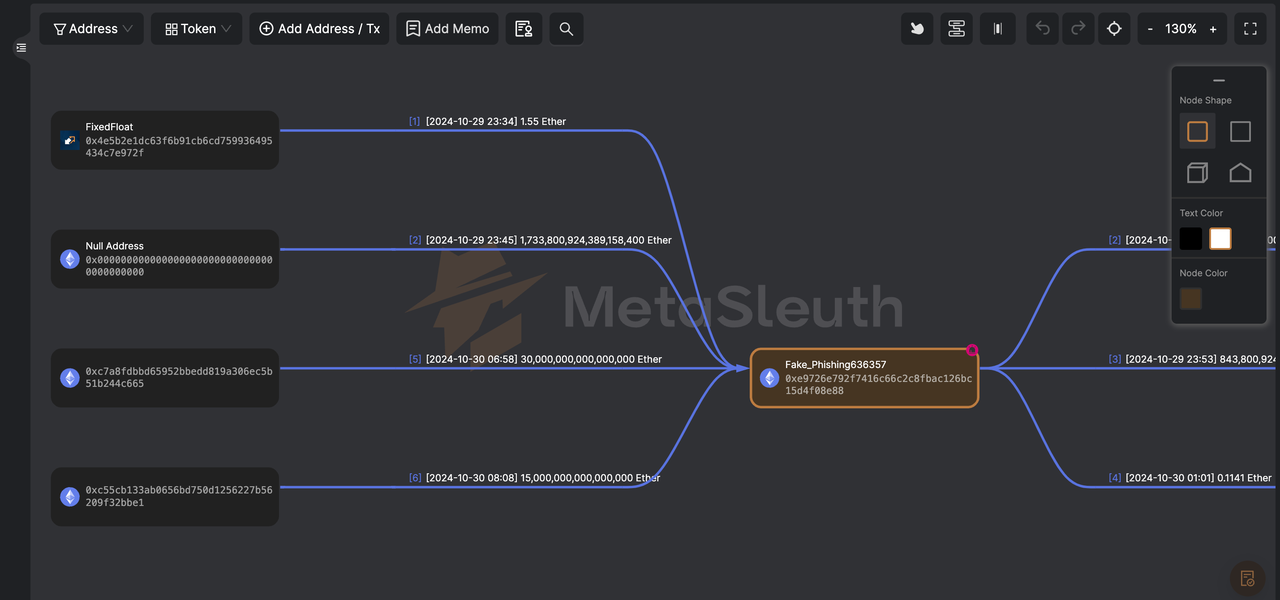The height and width of the screenshot is (600, 1280).
Task: Click the Add Address / Tx button
Action: coord(319,29)
